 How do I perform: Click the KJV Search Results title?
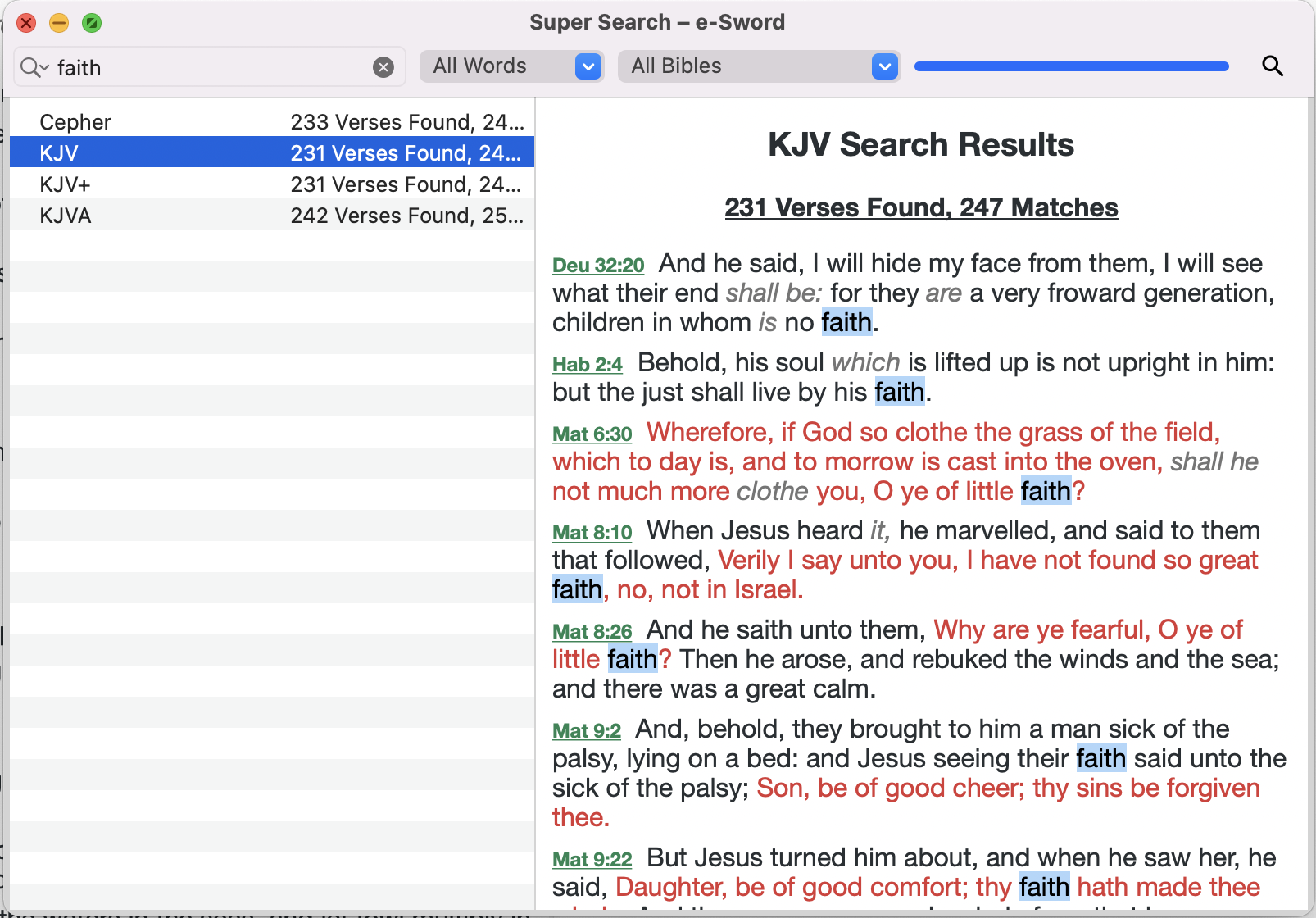click(x=921, y=144)
